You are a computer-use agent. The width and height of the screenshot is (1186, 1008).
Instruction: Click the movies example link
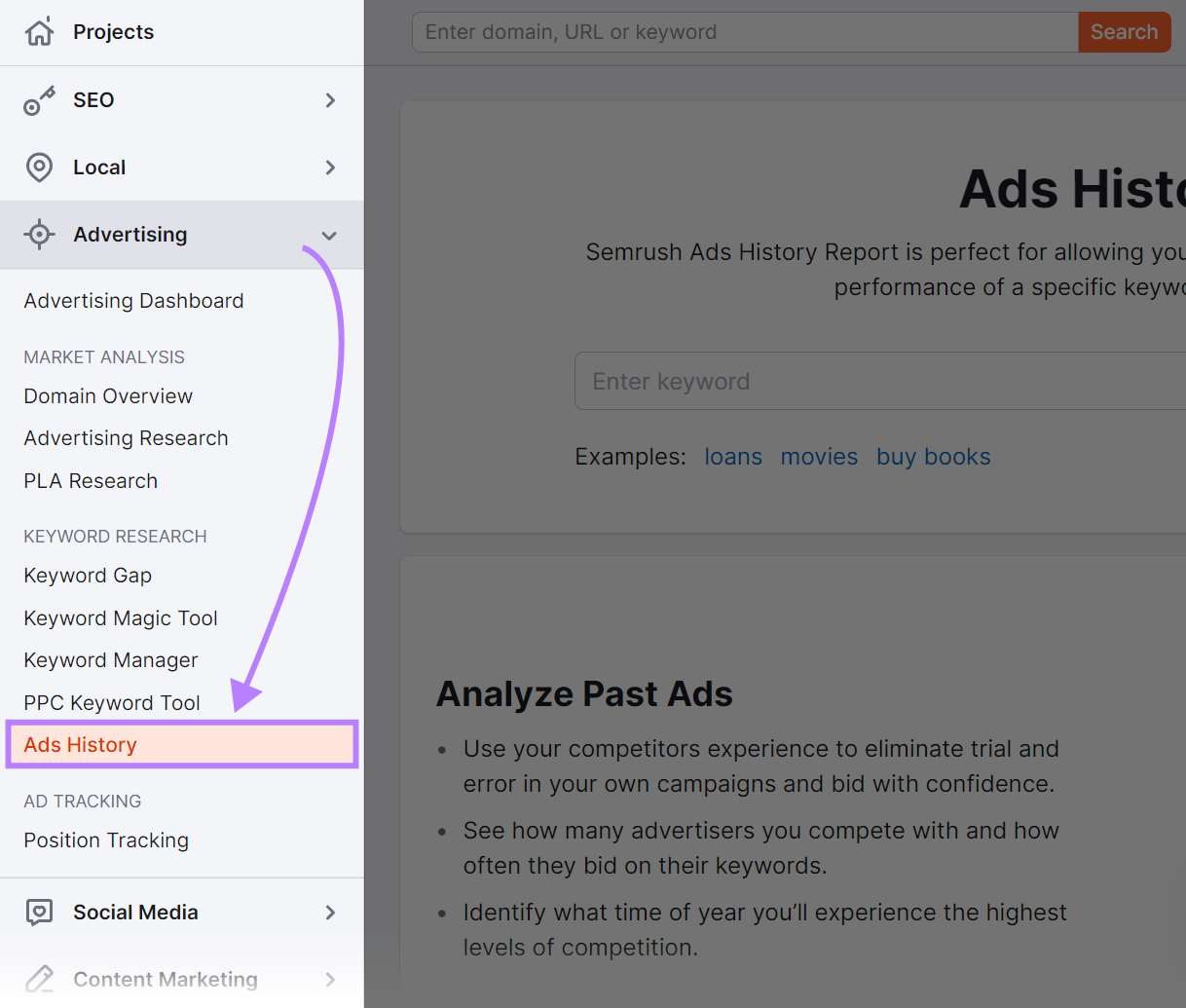coord(819,456)
